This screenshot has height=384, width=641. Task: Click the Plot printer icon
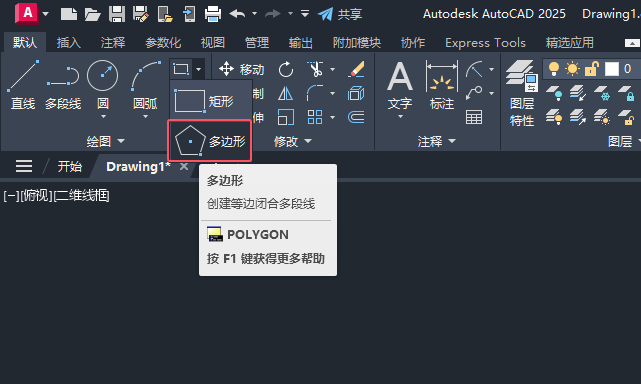coord(213,14)
